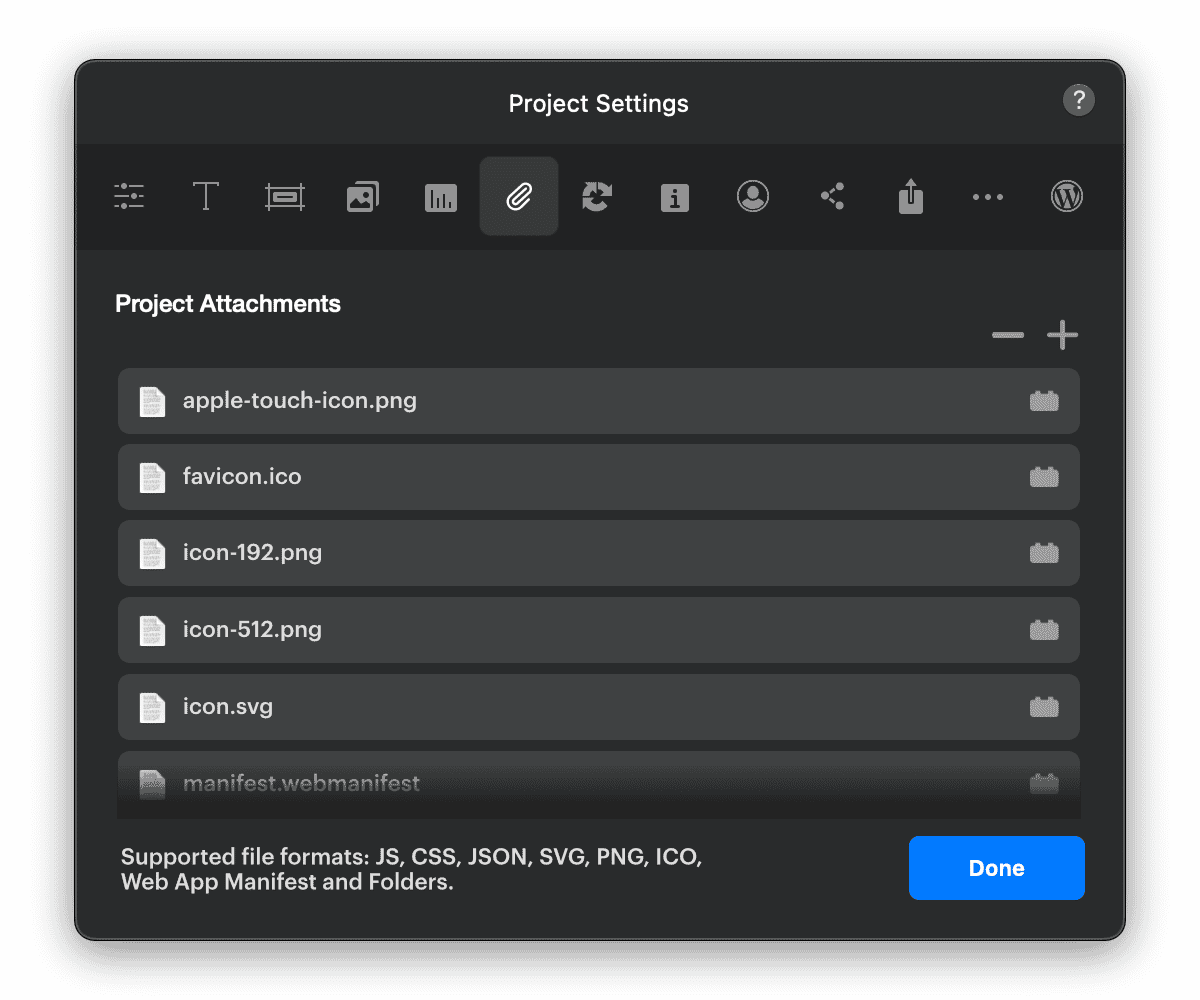Add a new attachment with the plus button
The image size is (1200, 1000).
pyautogui.click(x=1062, y=335)
